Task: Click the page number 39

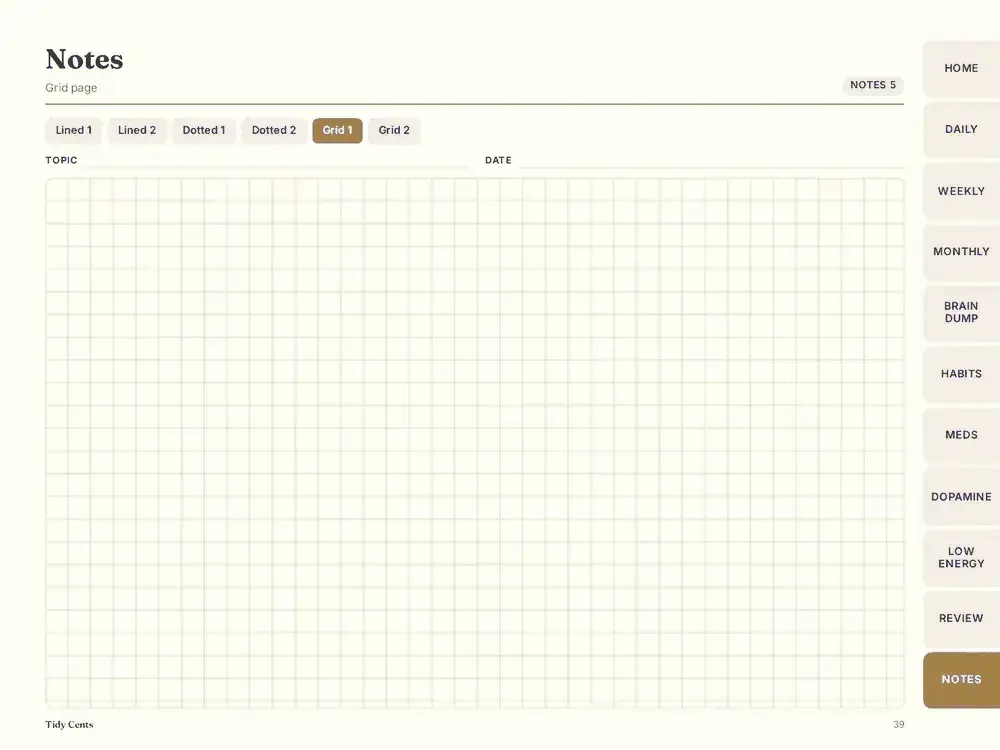Action: (899, 724)
